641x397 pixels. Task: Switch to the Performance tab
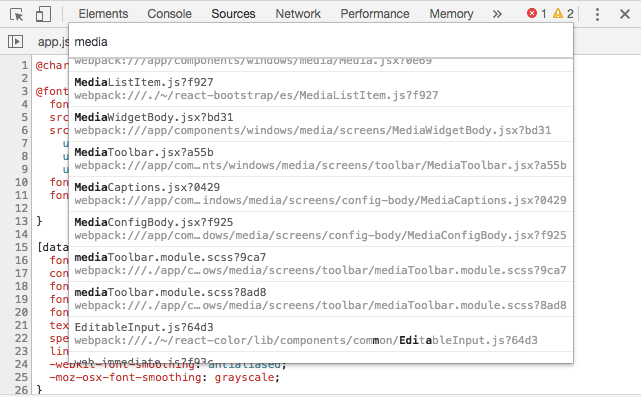coord(375,14)
